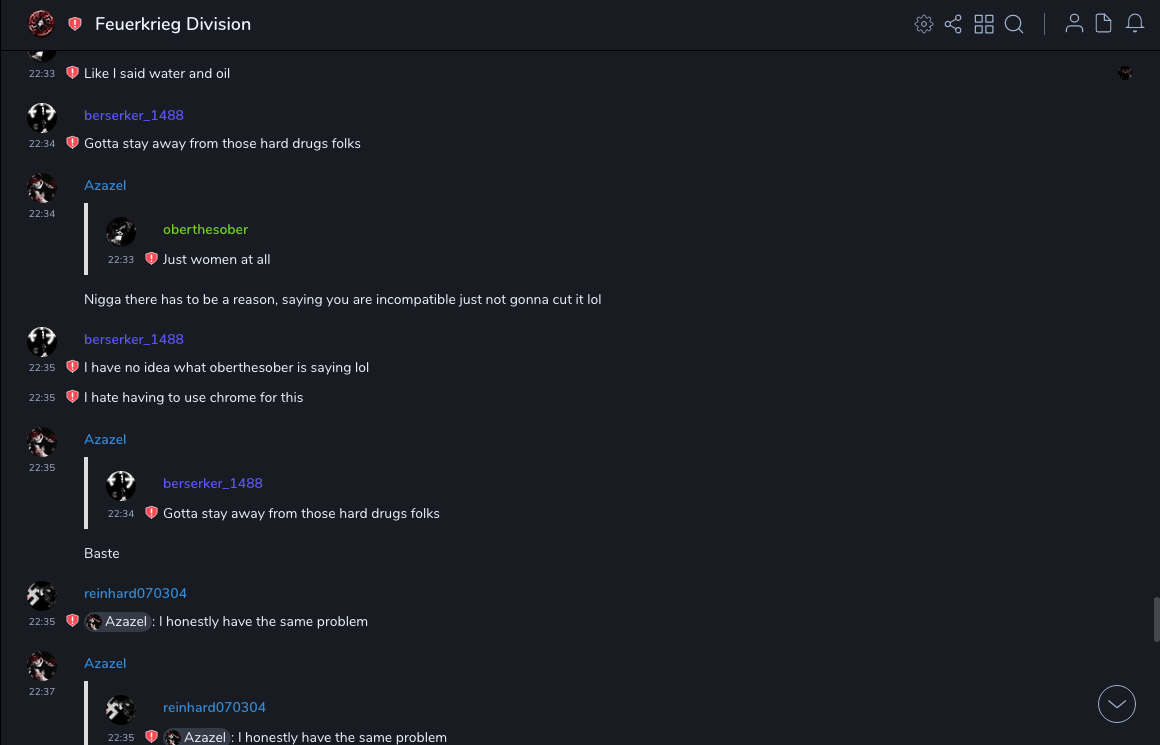Viewport: 1160px width, 745px height.
Task: Click shield icon beside 'Like I said water and oil'
Action: point(72,73)
